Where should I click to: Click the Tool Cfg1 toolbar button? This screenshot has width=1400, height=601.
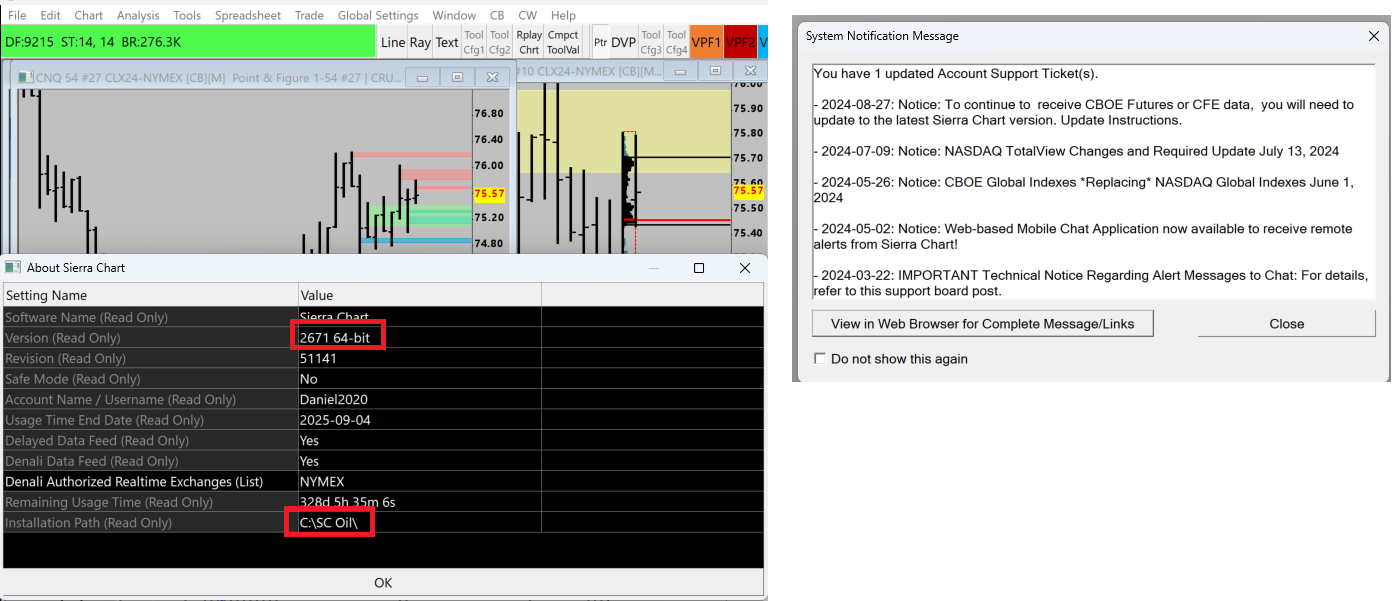coord(474,42)
